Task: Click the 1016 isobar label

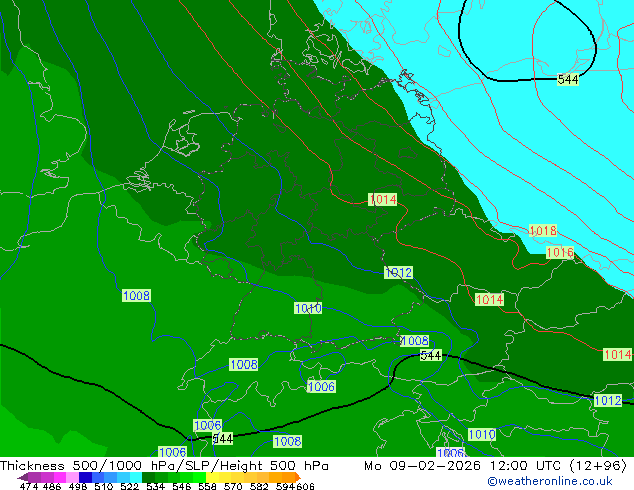Action: coord(560,253)
